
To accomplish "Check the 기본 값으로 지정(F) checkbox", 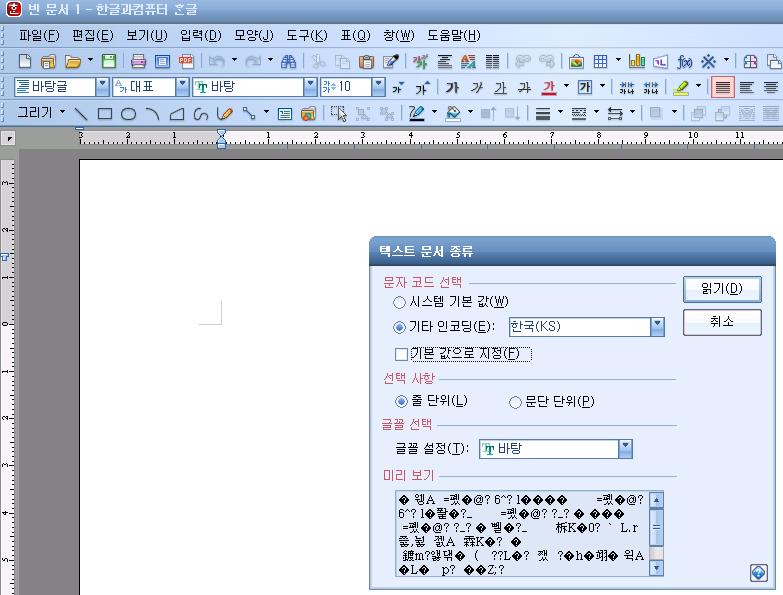I will click(401, 354).
